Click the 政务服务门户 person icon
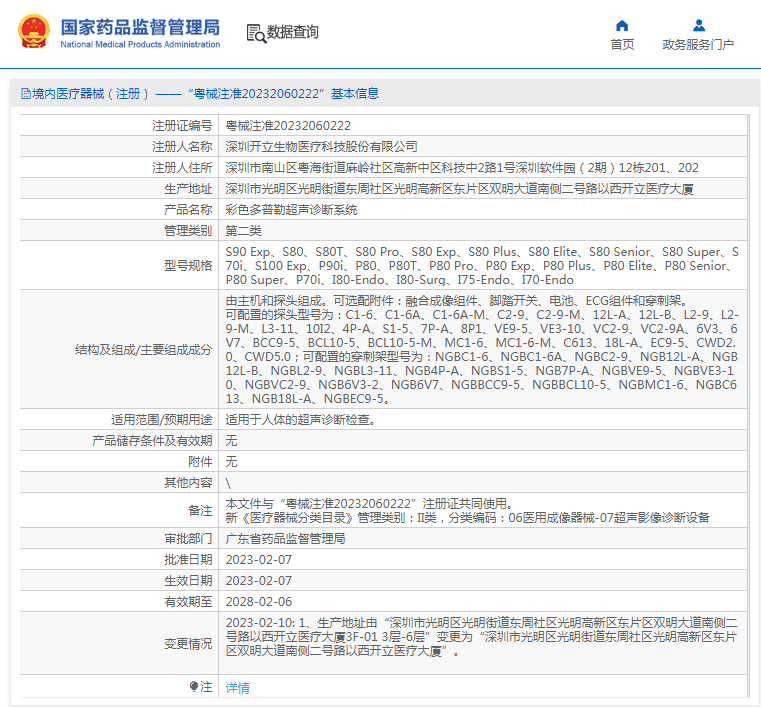Screen dimensions: 761x707 (698, 25)
